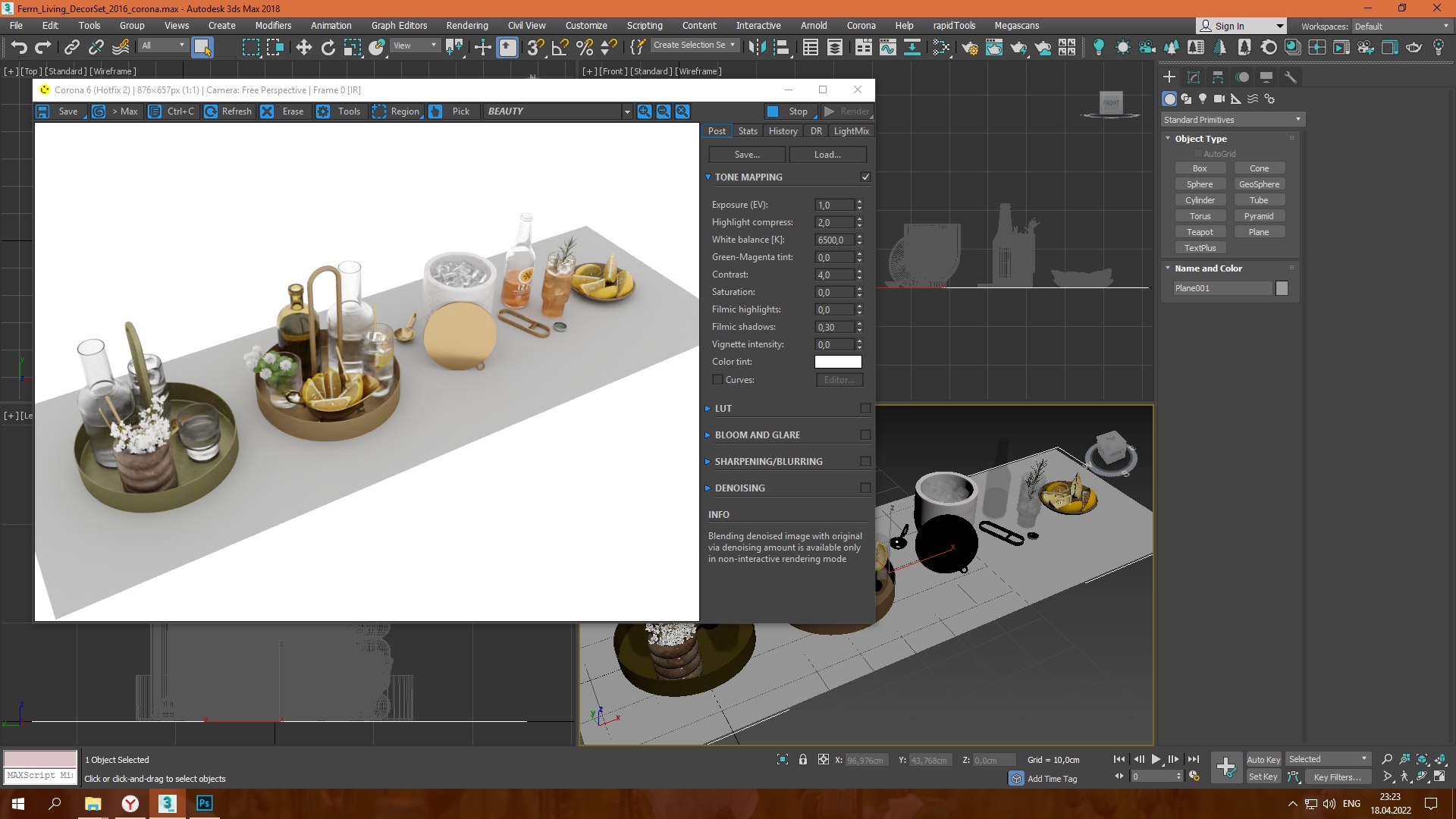The image size is (1456, 819).
Task: Click the Corona zoom in icon
Action: [645, 111]
